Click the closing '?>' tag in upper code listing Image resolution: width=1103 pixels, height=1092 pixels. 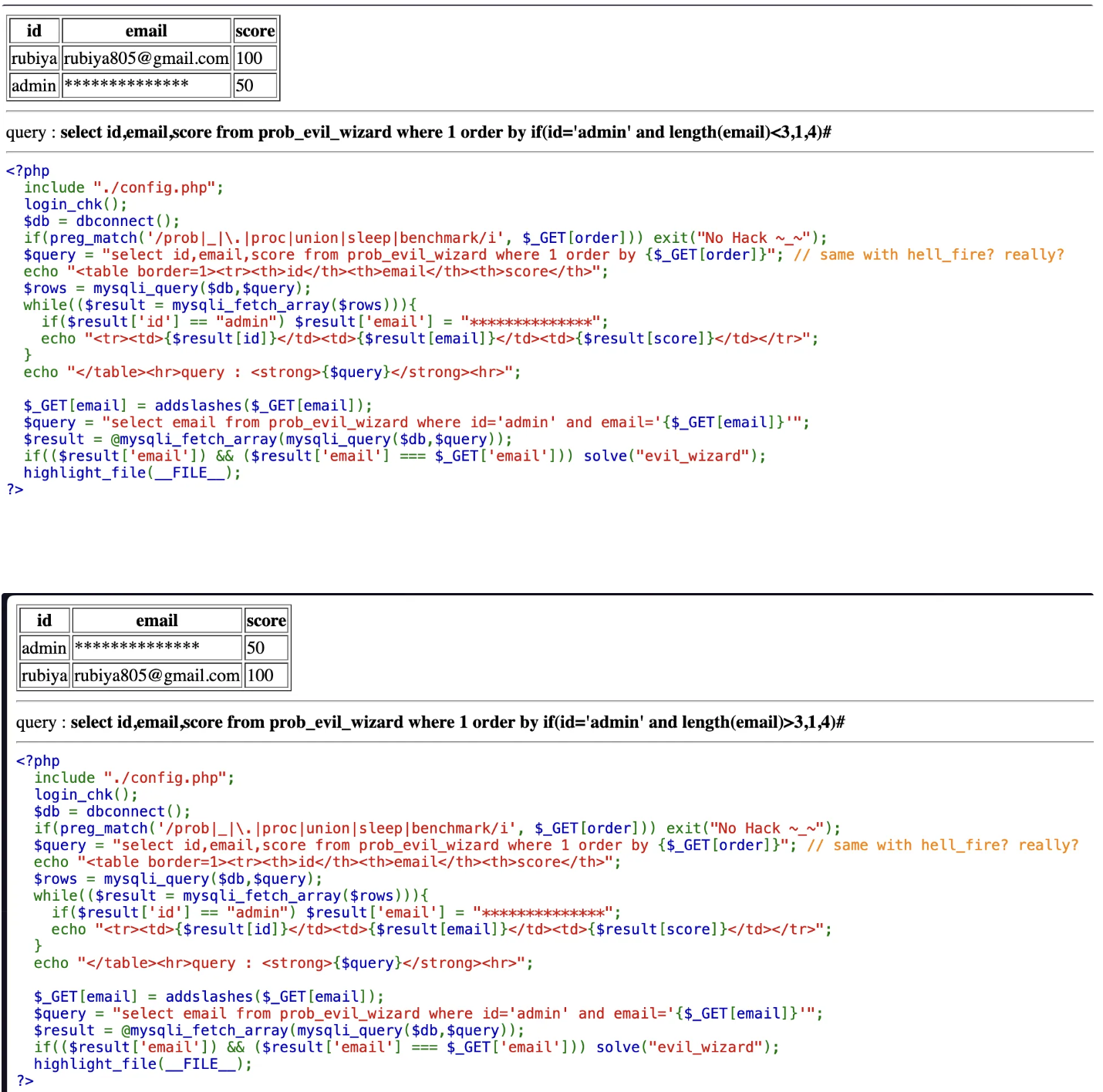pos(15,490)
